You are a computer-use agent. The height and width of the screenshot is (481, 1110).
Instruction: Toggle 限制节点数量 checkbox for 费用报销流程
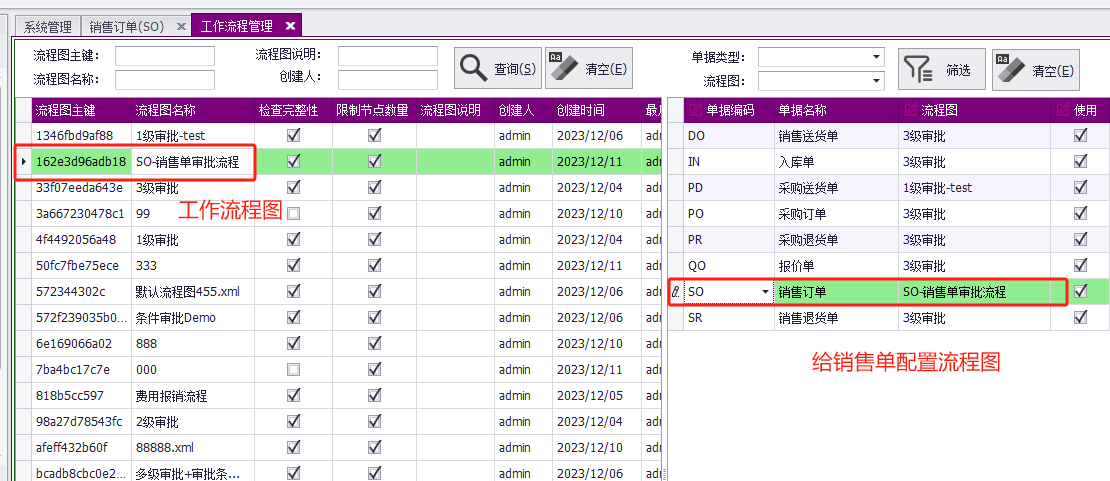coord(374,395)
